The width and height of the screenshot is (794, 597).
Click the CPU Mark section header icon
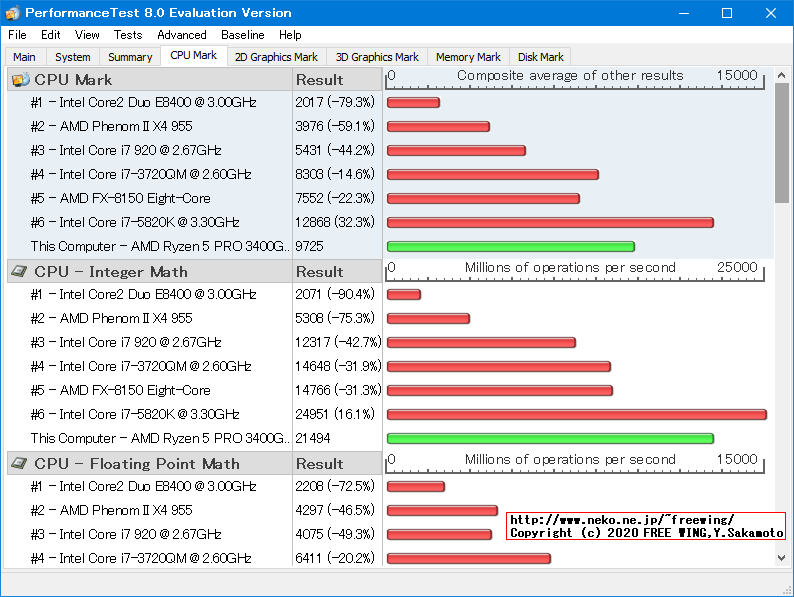point(21,79)
